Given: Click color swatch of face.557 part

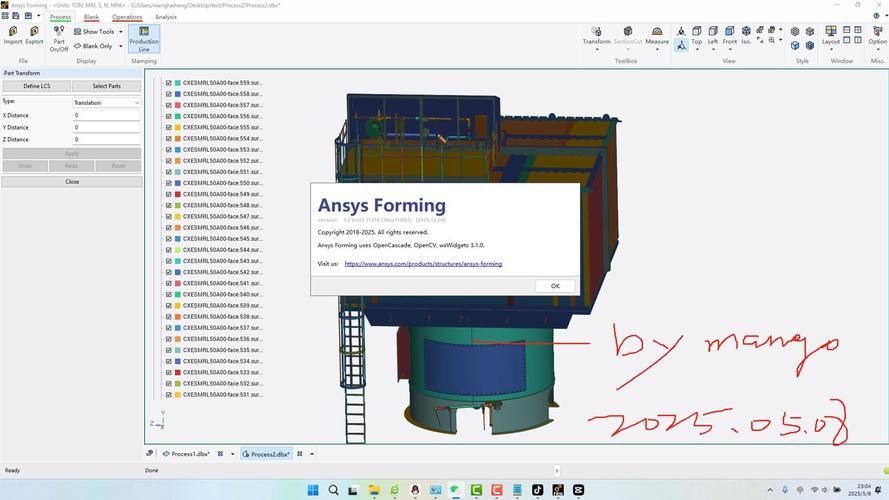Looking at the screenshot, I should pos(177,105).
